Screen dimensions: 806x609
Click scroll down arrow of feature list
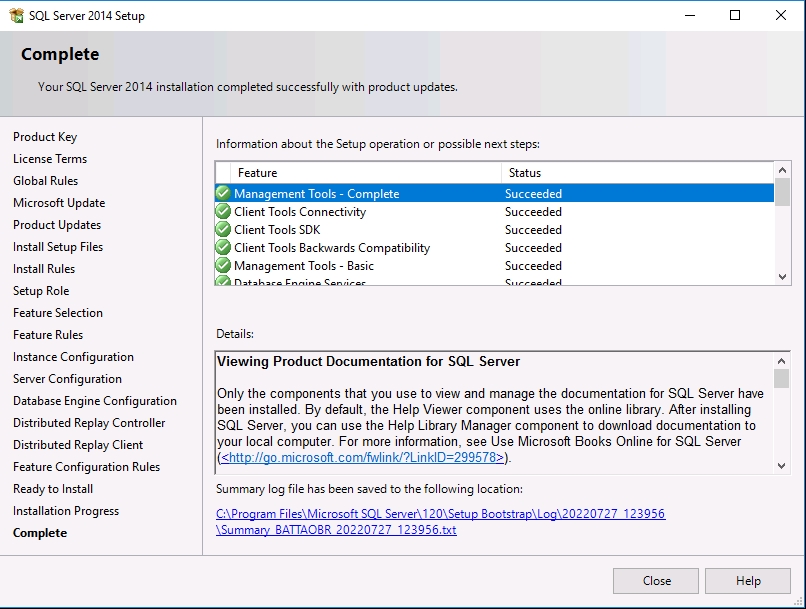coord(782,277)
